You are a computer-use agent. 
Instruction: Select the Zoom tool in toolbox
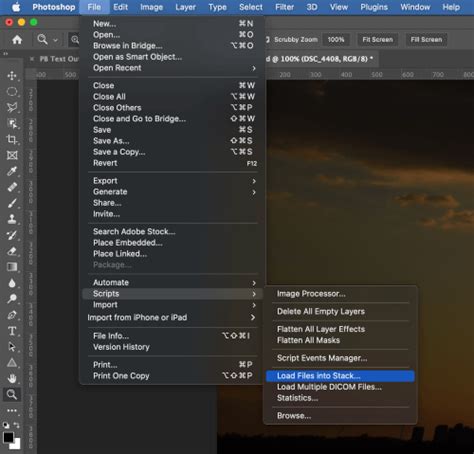pyautogui.click(x=12, y=394)
